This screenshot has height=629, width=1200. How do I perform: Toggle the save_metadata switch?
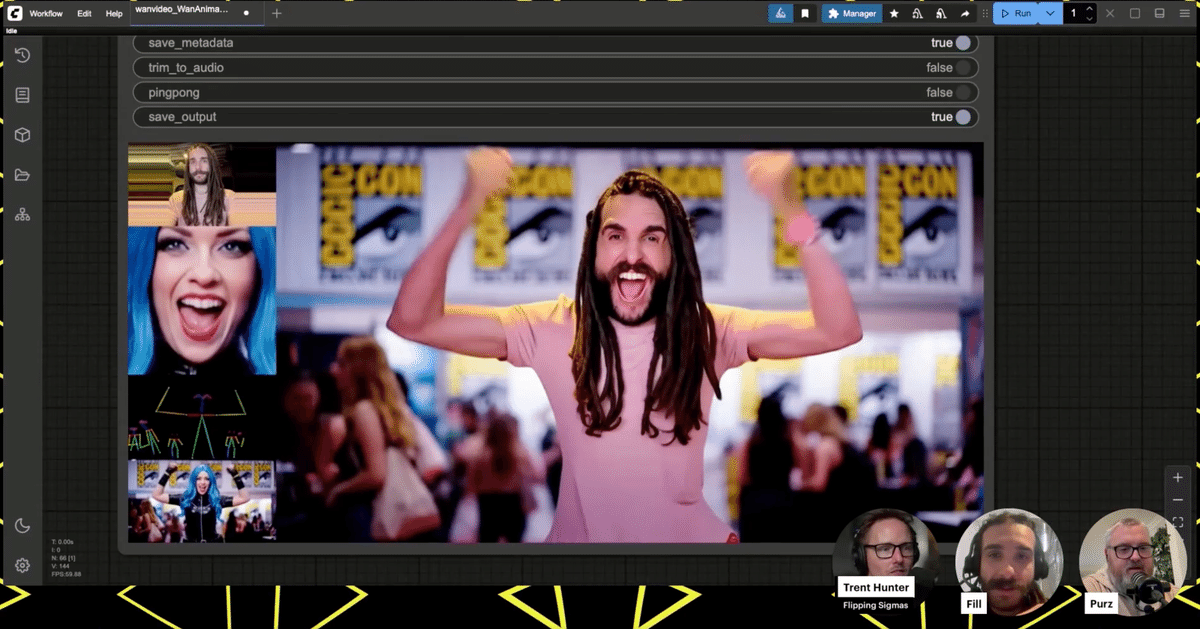(962, 43)
